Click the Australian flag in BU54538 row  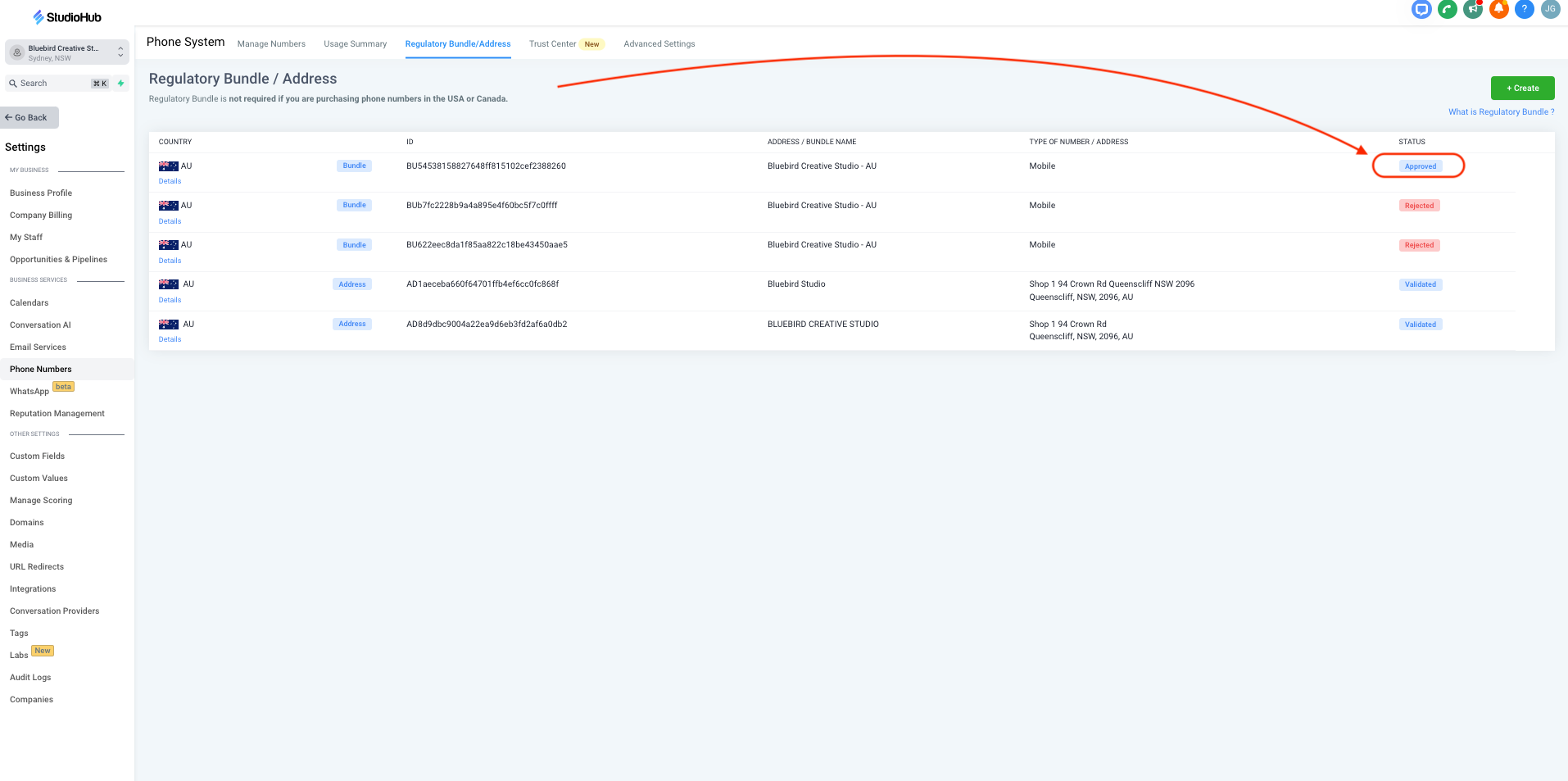click(x=168, y=166)
